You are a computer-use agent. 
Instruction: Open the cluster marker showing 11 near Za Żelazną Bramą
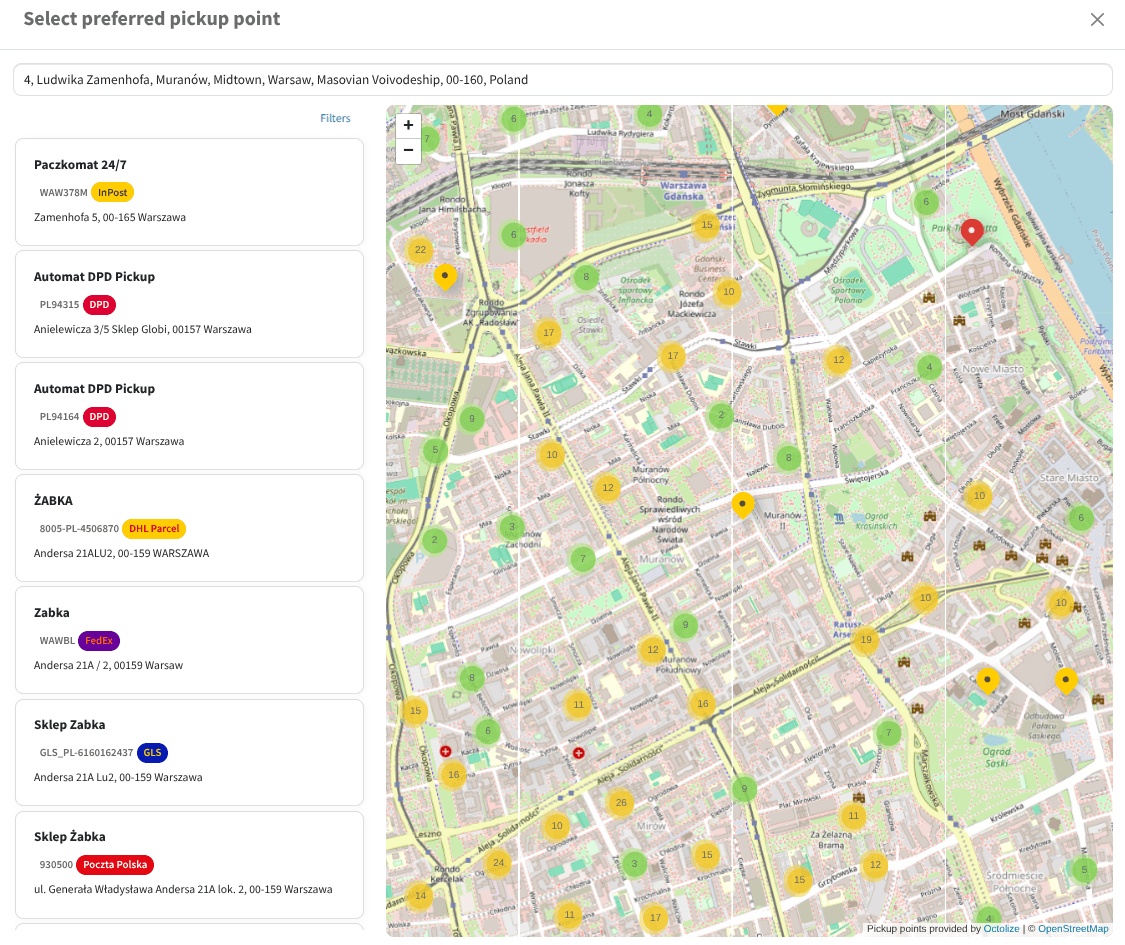(x=853, y=815)
